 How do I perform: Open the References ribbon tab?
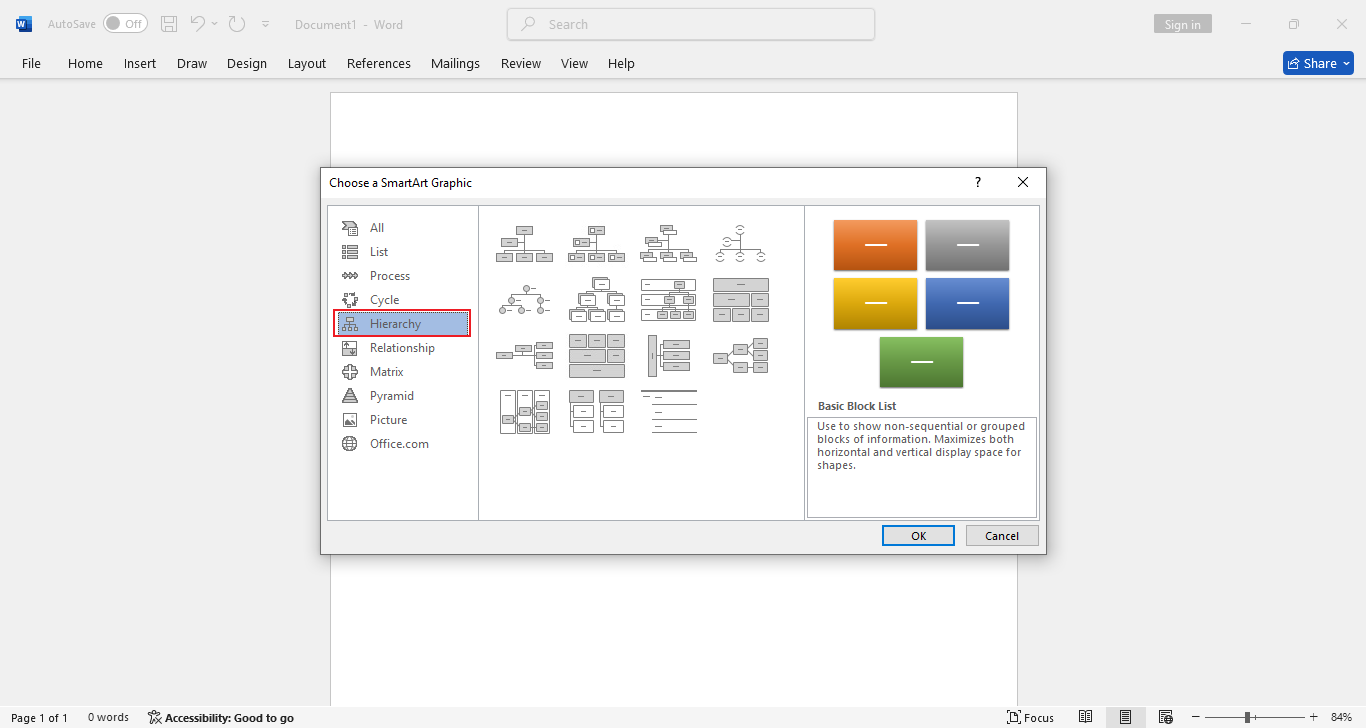pyautogui.click(x=378, y=63)
